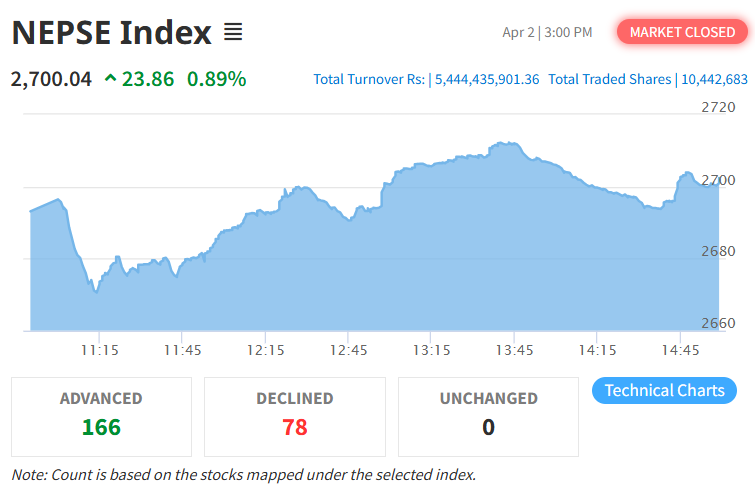This screenshot has width=755, height=503.
Task: Click the UNCHANGED 0 stocks card
Action: 488,416
